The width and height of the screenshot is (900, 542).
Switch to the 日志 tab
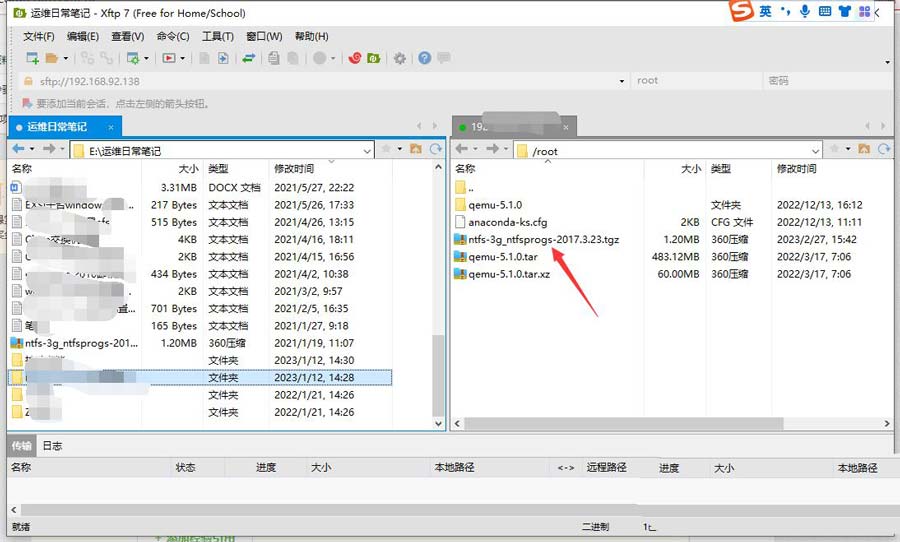click(52, 446)
